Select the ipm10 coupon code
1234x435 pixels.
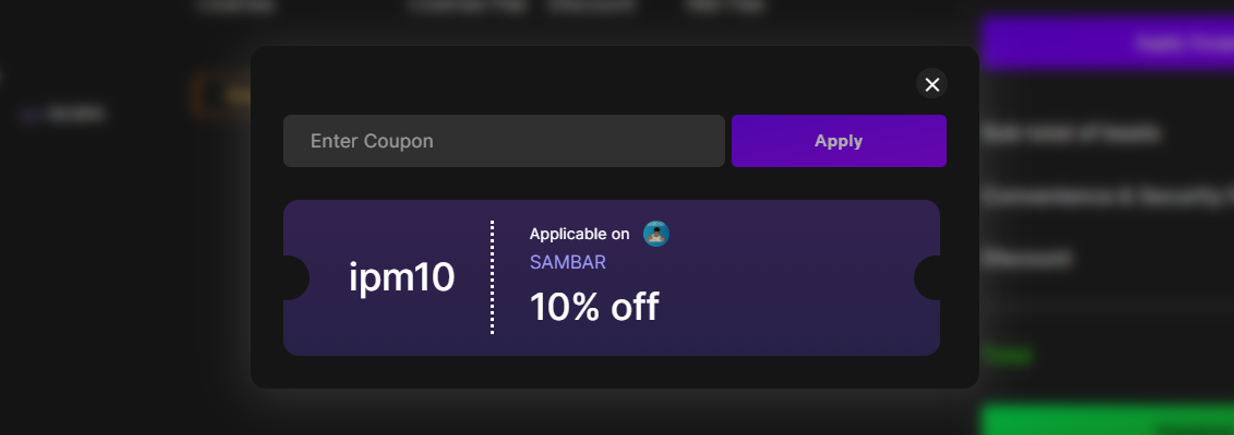[402, 277]
